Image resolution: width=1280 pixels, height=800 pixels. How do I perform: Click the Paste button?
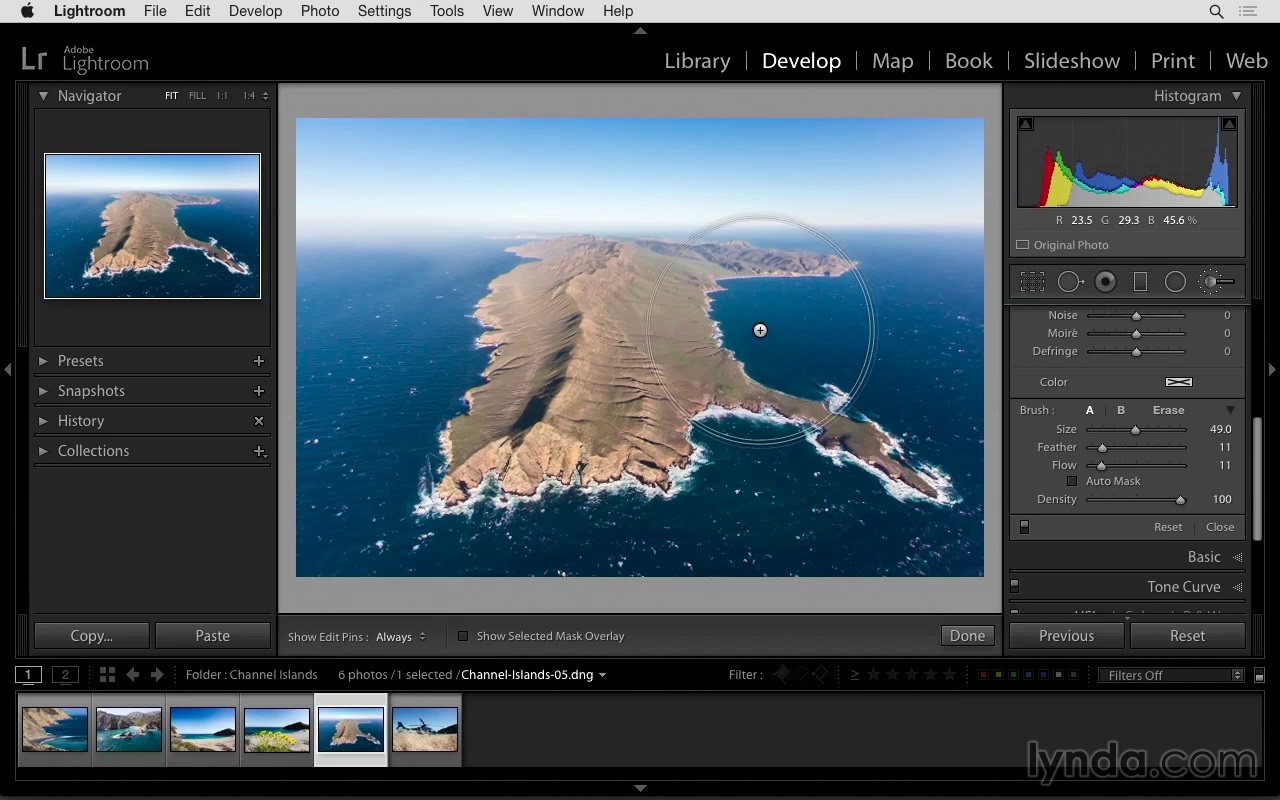click(212, 636)
